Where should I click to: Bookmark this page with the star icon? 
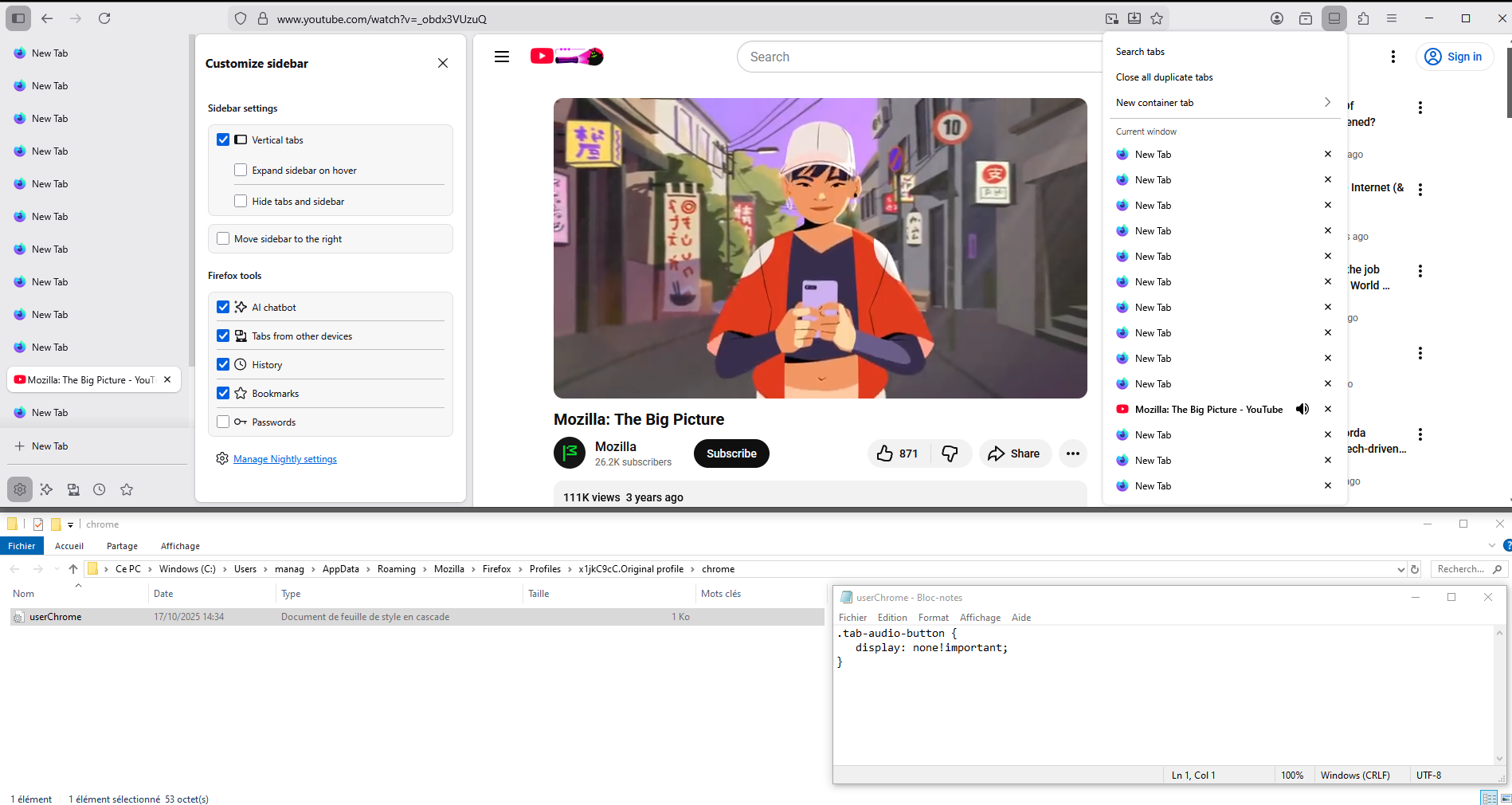(1157, 18)
